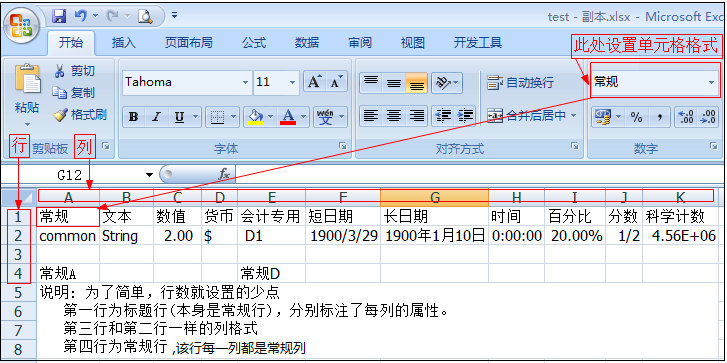Align text to middle of cell

pyautogui.click(x=394, y=83)
